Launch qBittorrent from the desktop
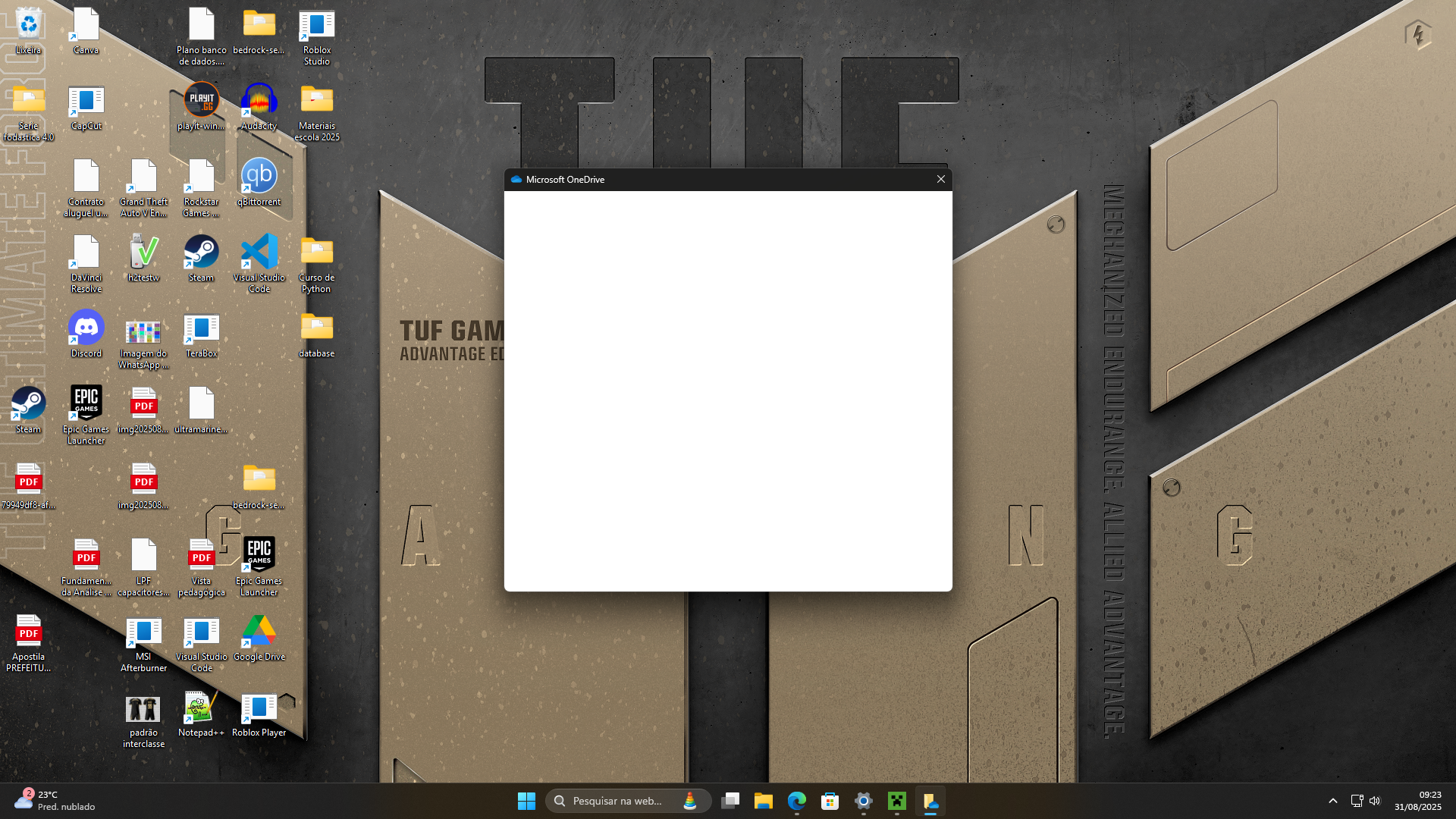Screen dimensions: 1456x819 click(259, 184)
